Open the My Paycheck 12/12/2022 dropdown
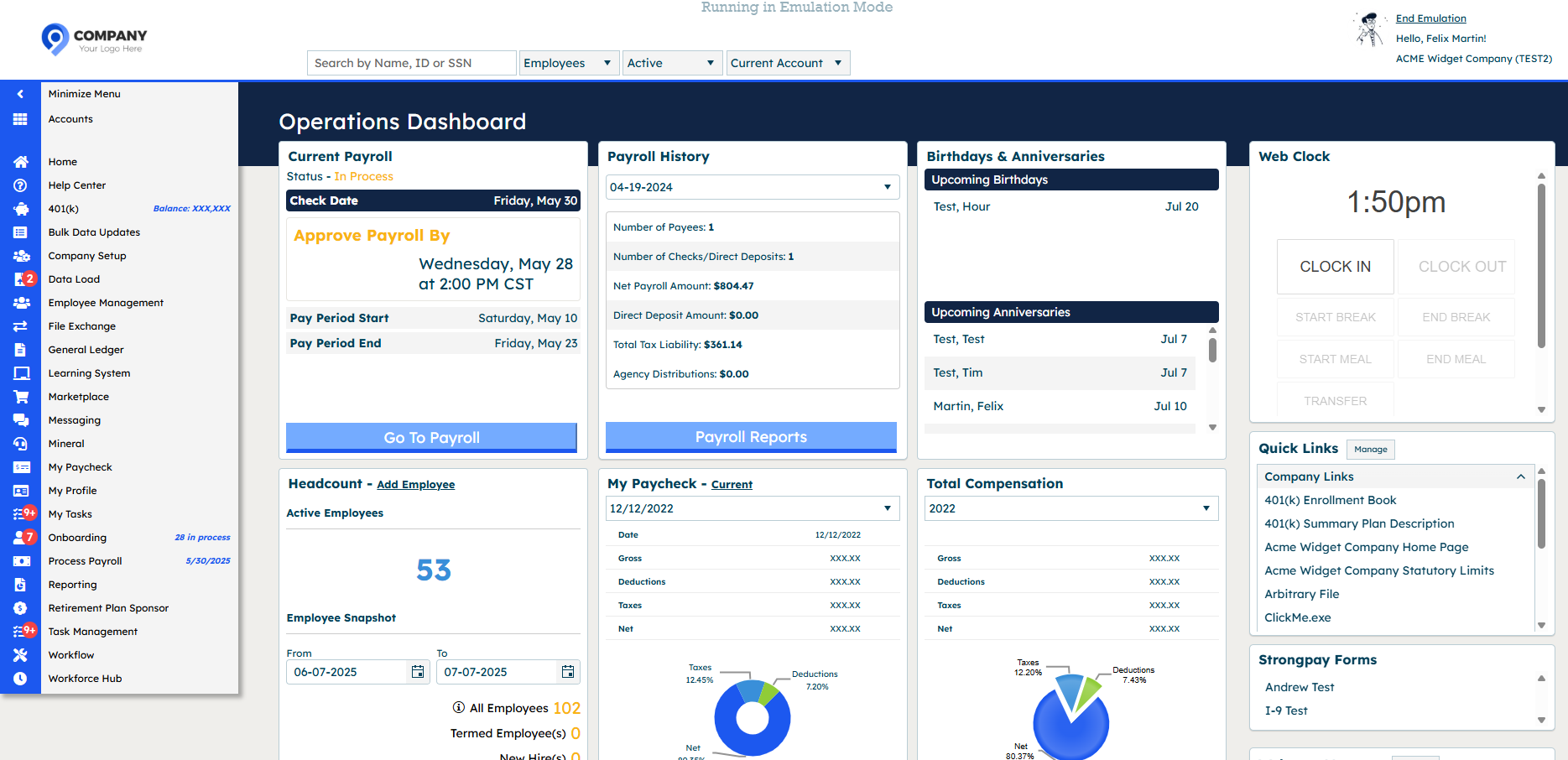Viewport: 1568px width, 760px height. point(753,508)
